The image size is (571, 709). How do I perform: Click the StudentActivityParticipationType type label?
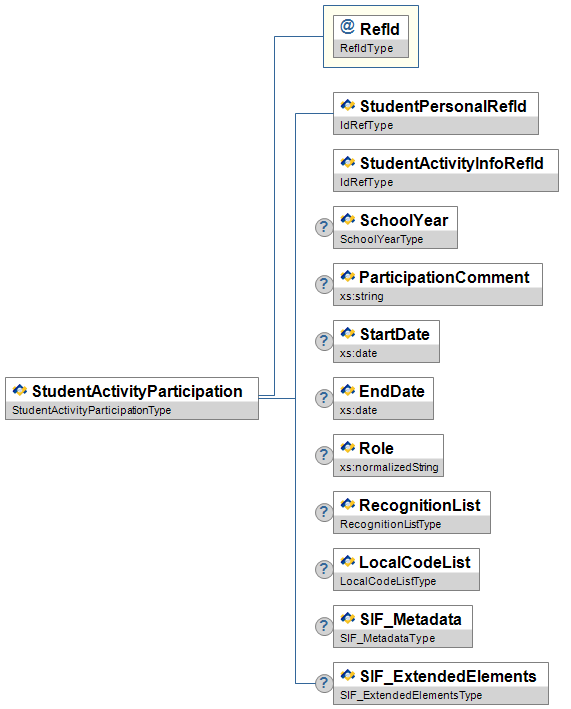pyautogui.click(x=92, y=410)
